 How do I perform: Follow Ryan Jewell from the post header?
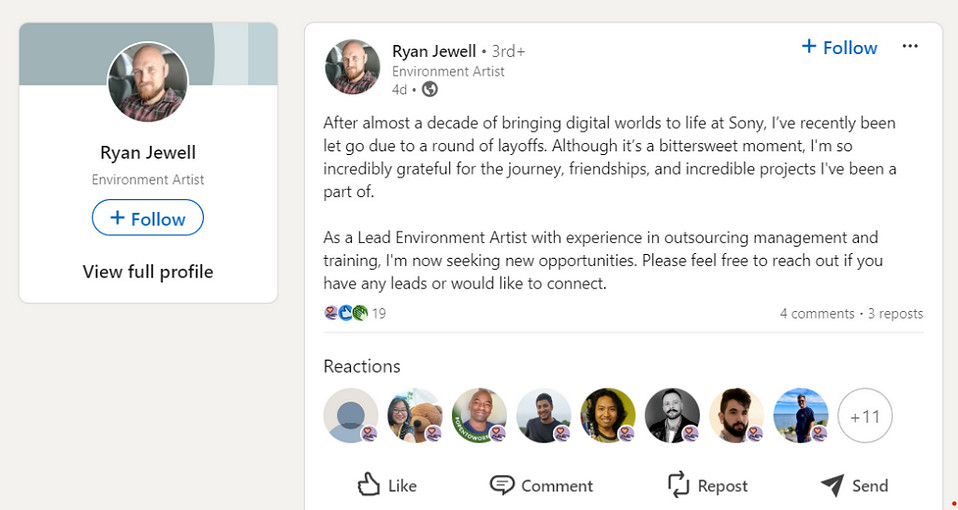pos(839,47)
